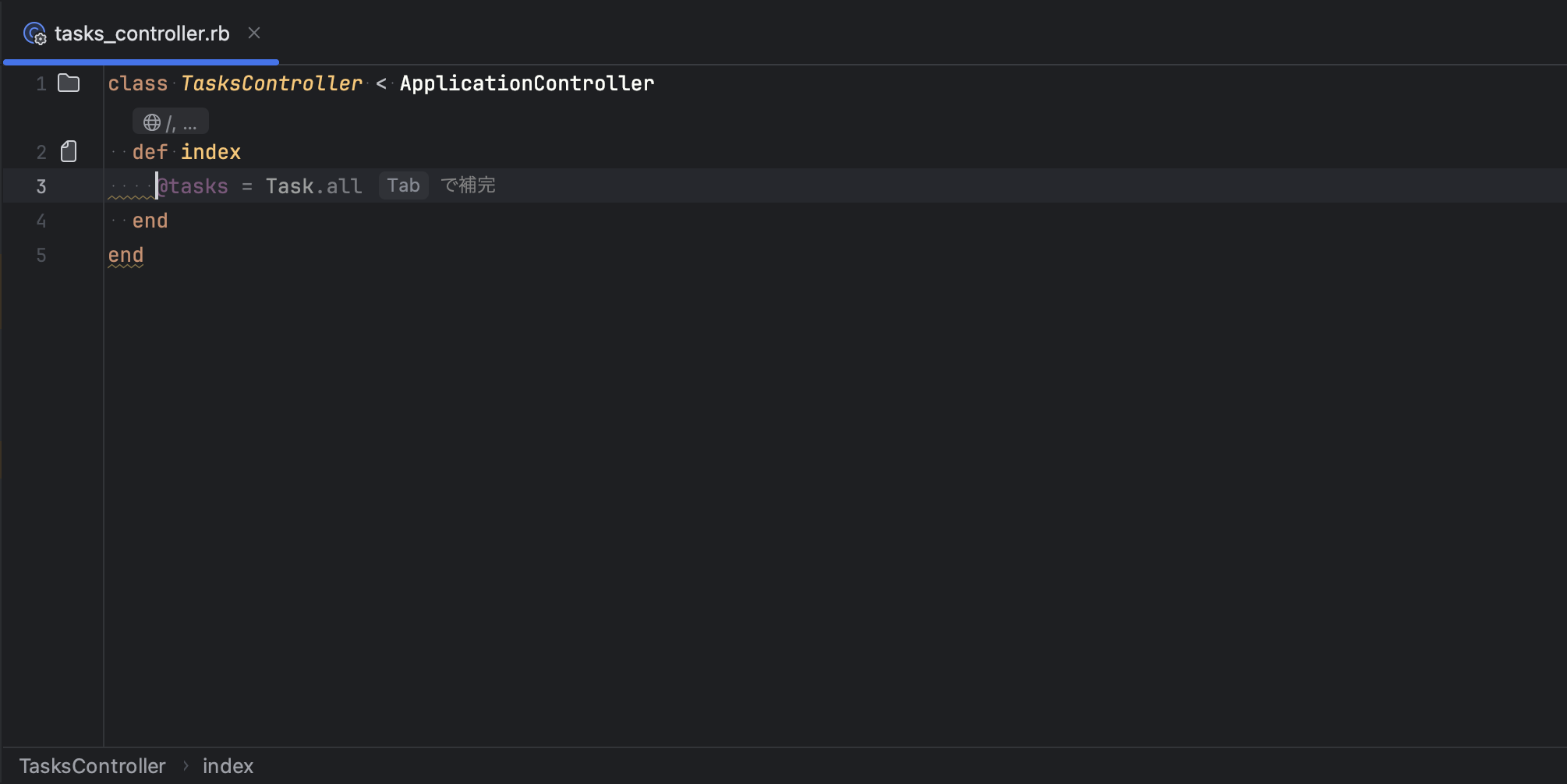Click line number 4 in the gutter
Image resolution: width=1567 pixels, height=784 pixels.
click(41, 221)
